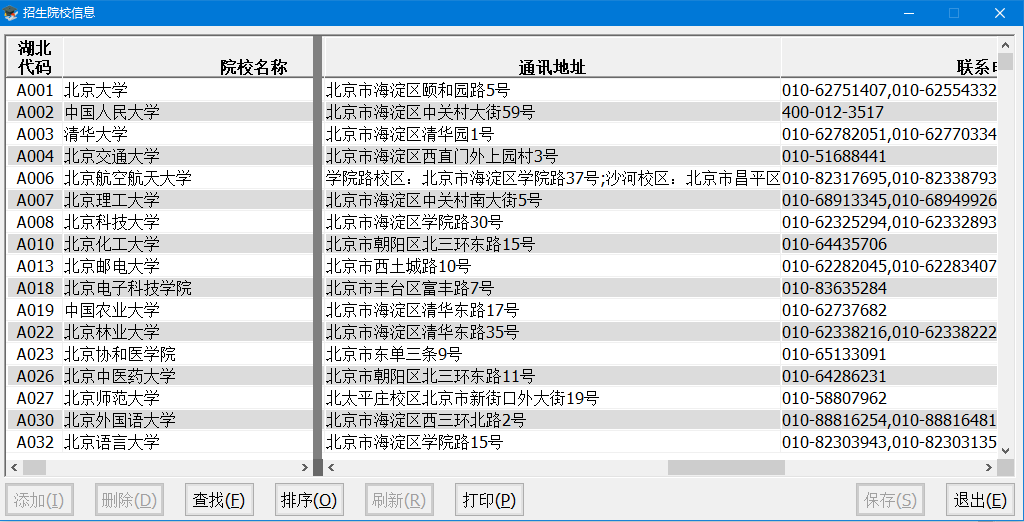The image size is (1024, 522).
Task: Click left pane scrollbar left arrow
Action: (14, 467)
